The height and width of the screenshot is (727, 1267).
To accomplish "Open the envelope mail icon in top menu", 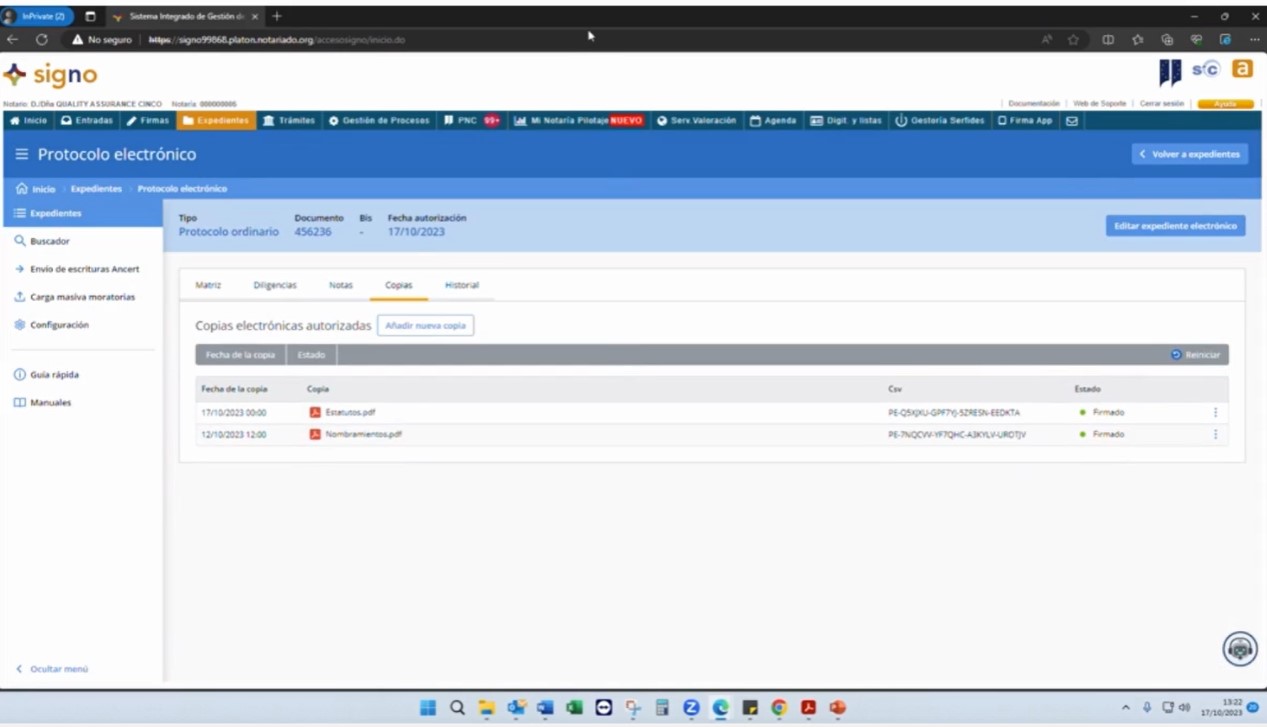I will click(x=1071, y=121).
